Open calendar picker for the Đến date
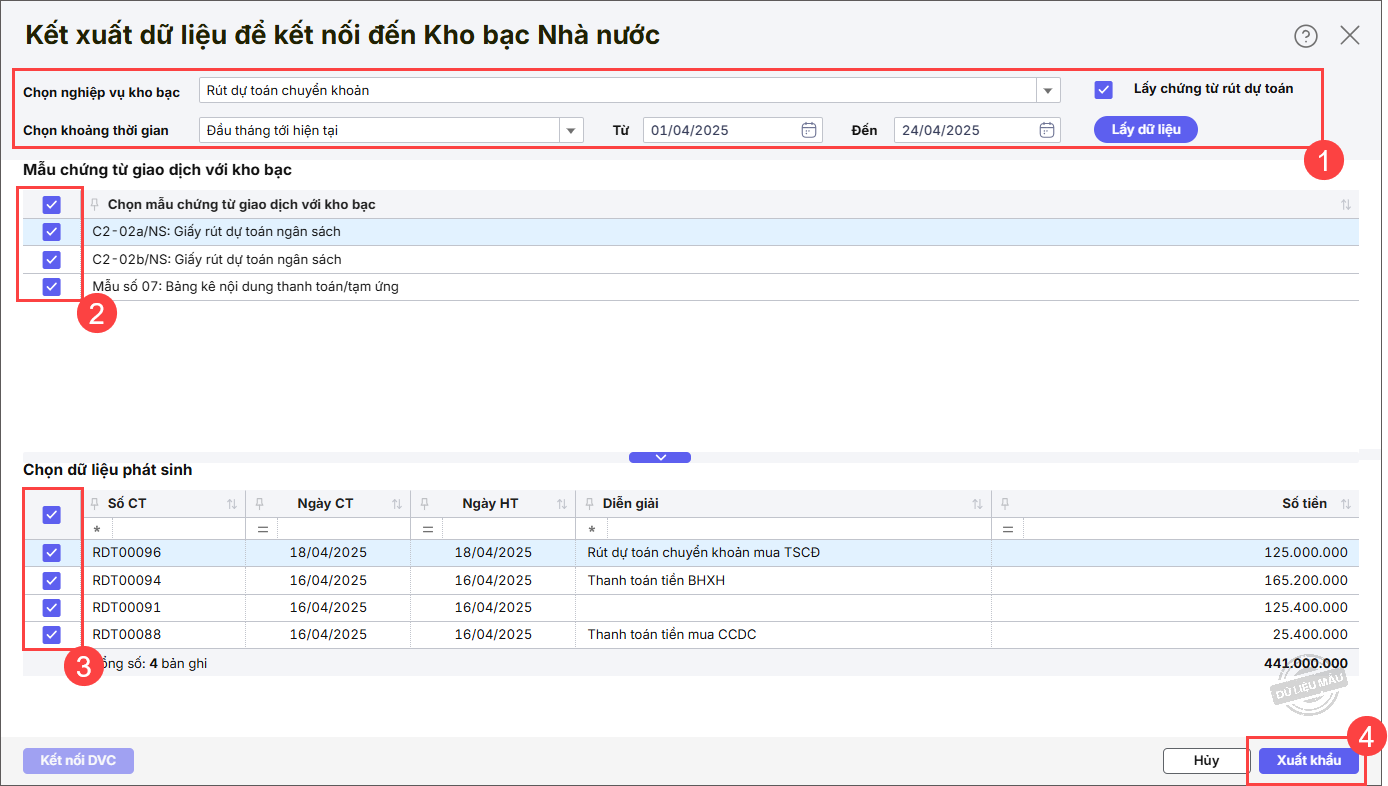1388x786 pixels. [1046, 130]
